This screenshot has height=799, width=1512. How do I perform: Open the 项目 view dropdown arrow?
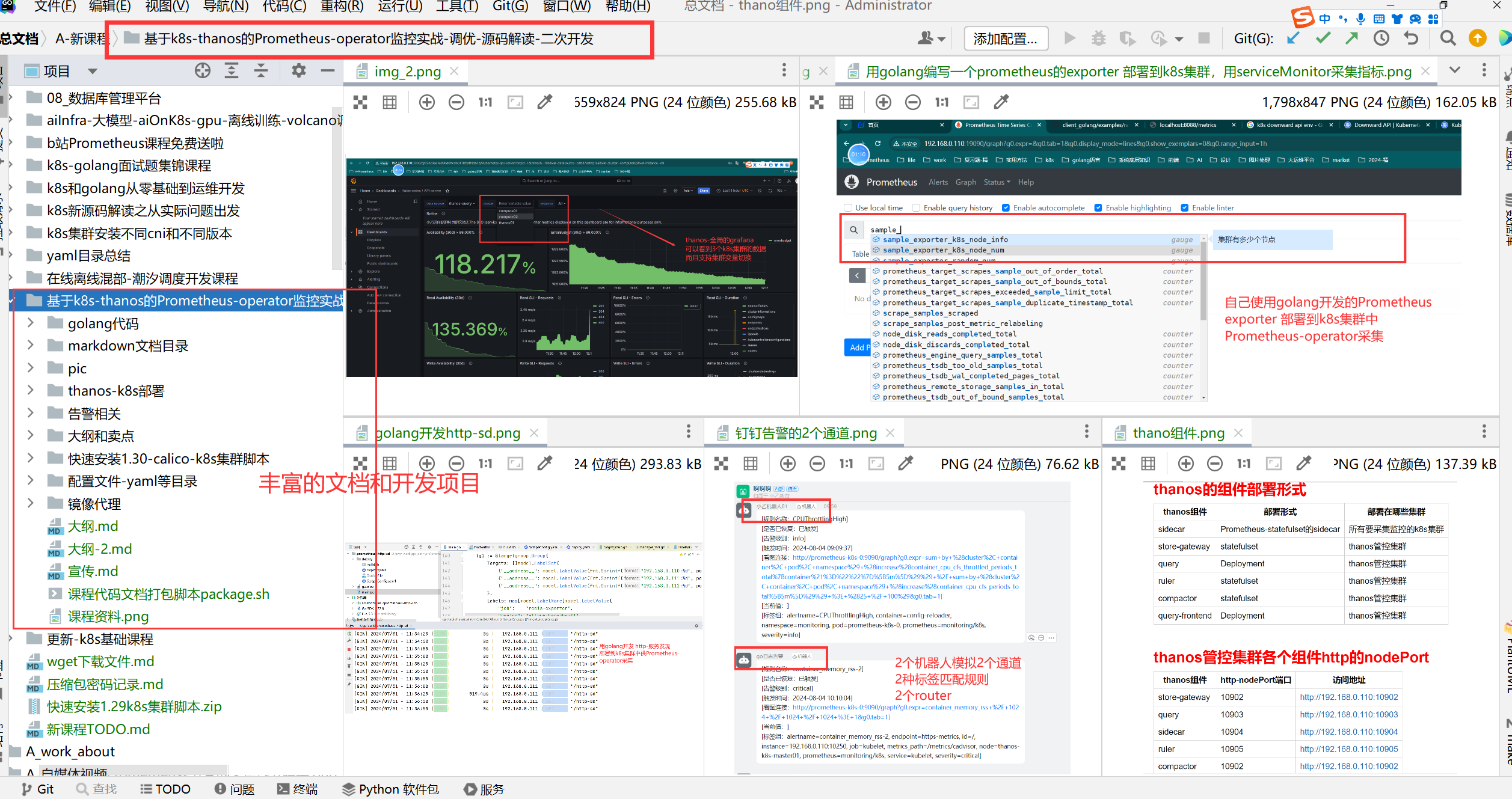(92, 71)
